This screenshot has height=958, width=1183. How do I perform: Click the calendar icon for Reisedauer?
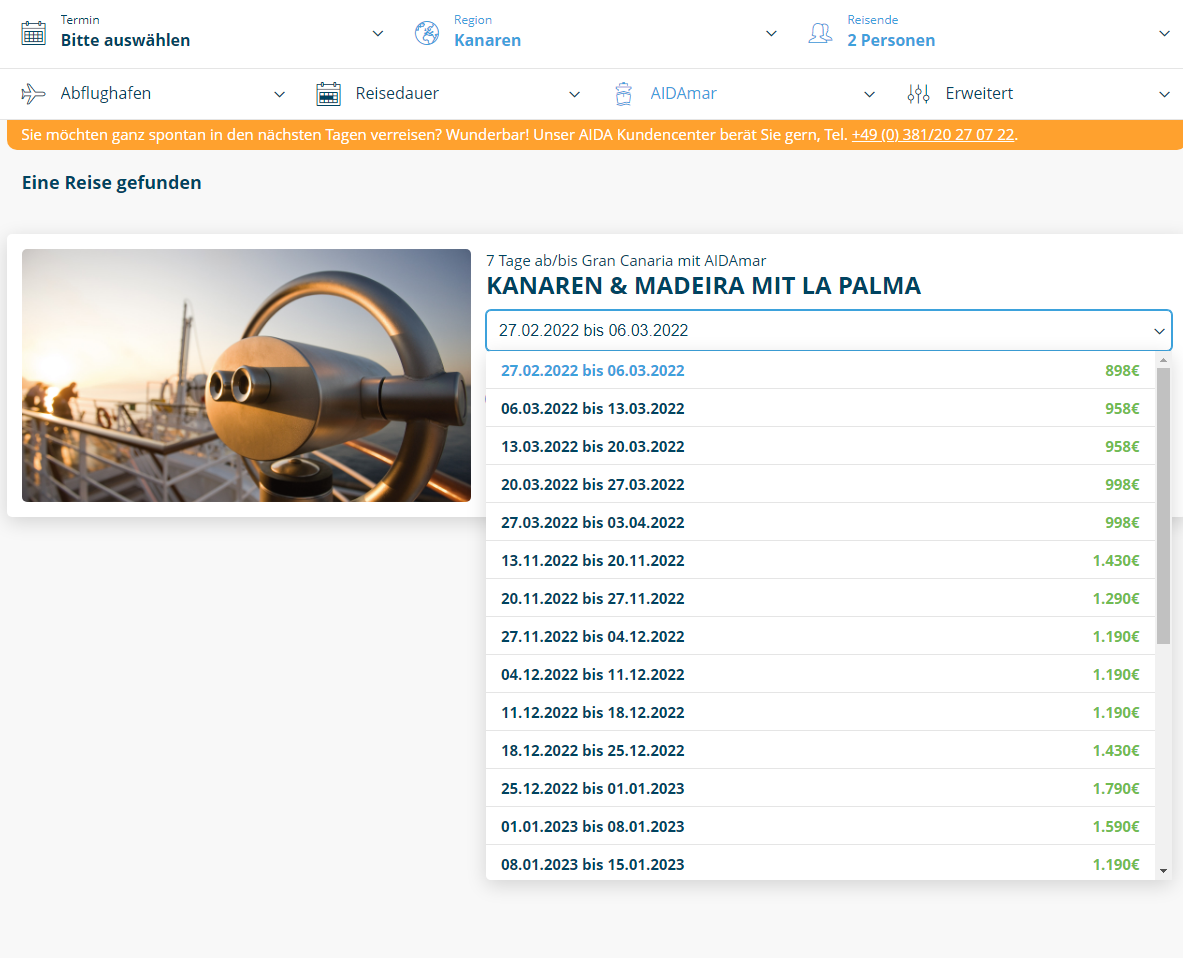click(328, 94)
